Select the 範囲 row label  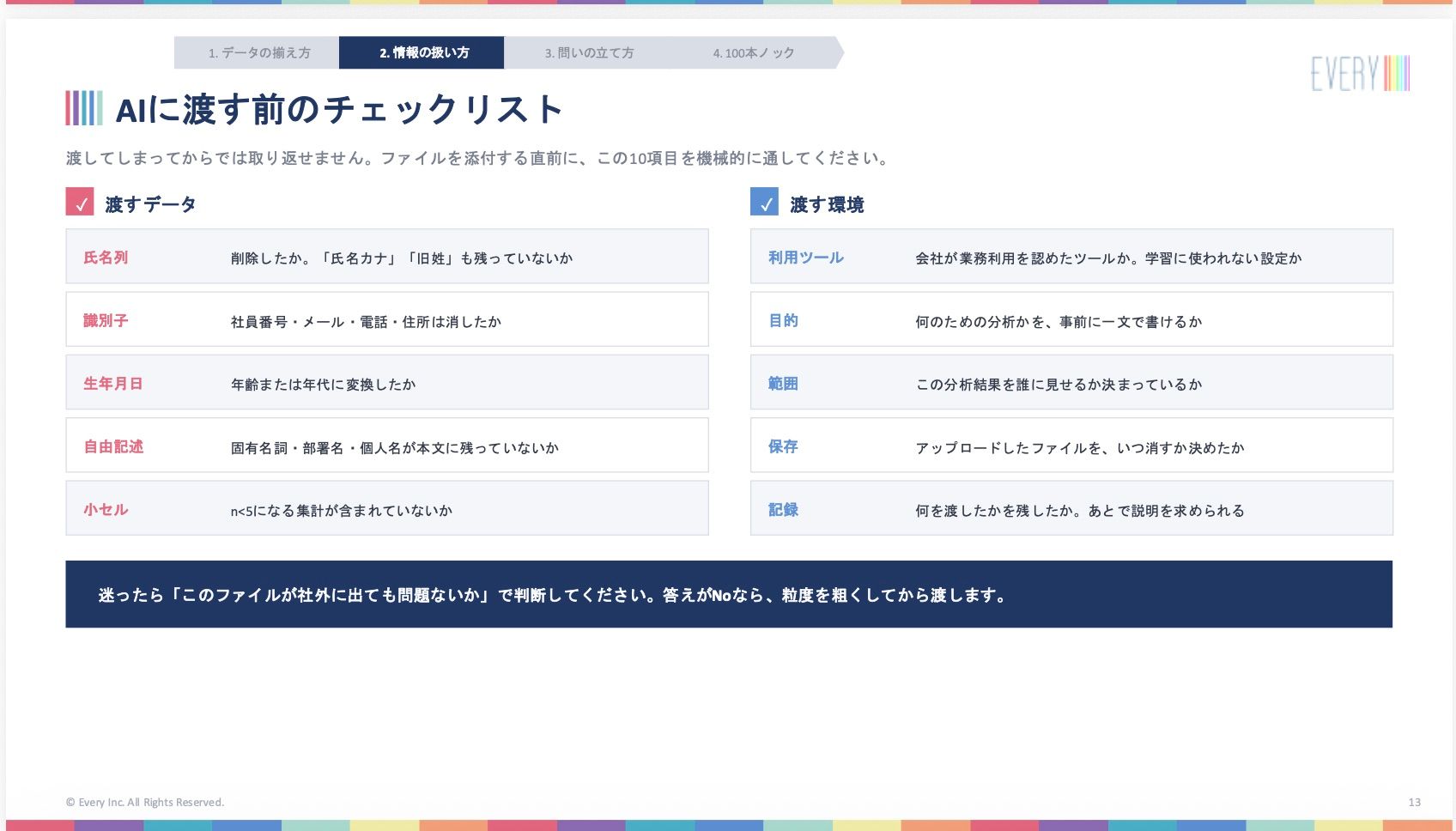click(783, 383)
